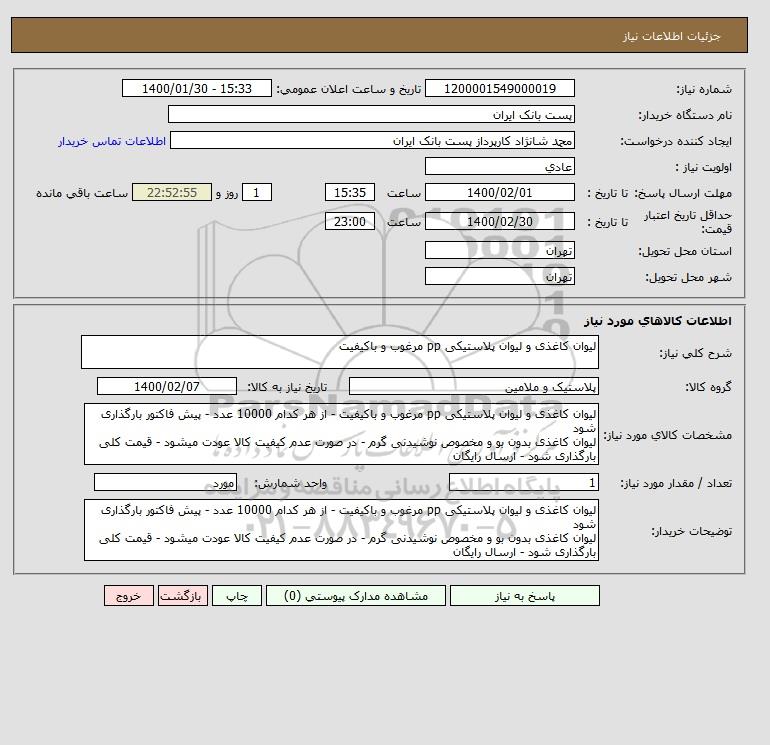Image resolution: width=770 pixels, height=745 pixels.
Task: Click the goods group field 'پلاستیک و ملامین'
Action: tap(473, 386)
